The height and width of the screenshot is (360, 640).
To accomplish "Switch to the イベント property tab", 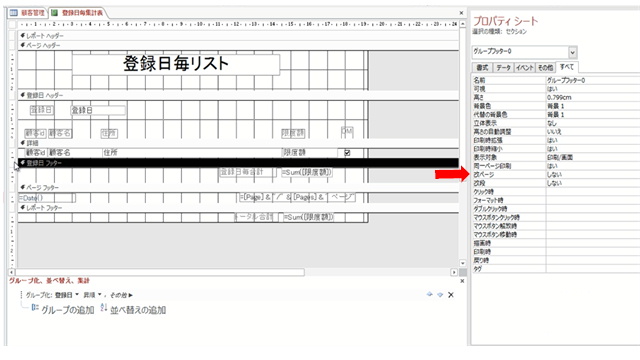I will pyautogui.click(x=524, y=68).
